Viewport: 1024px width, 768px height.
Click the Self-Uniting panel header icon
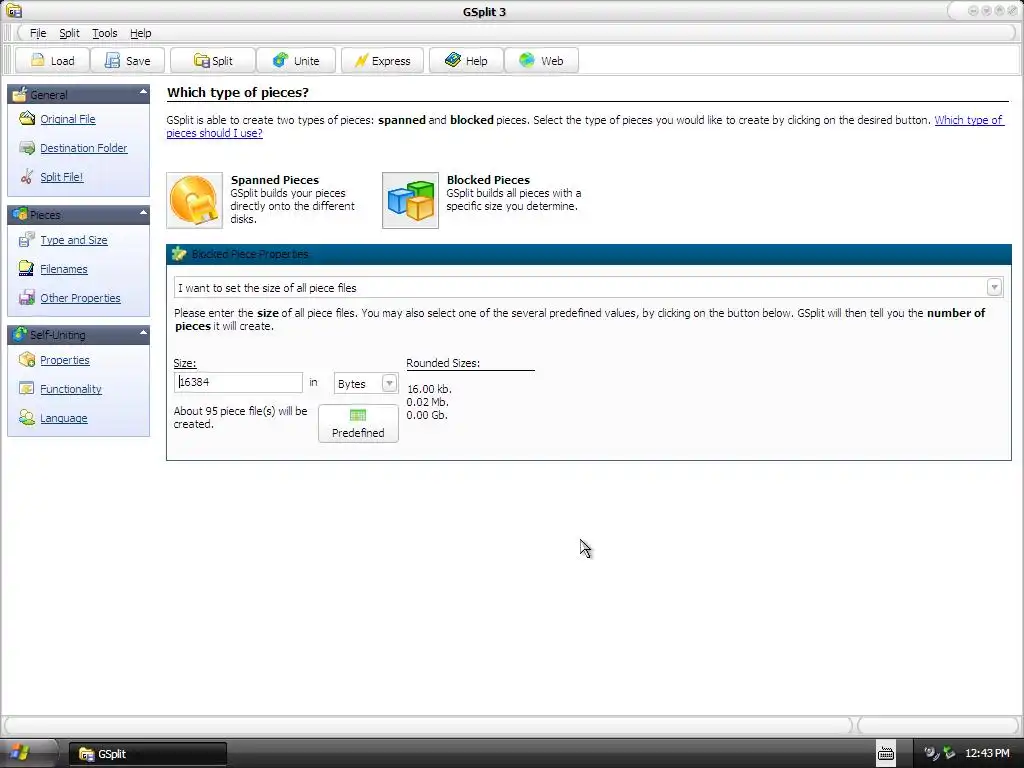pyautogui.click(x=20, y=334)
